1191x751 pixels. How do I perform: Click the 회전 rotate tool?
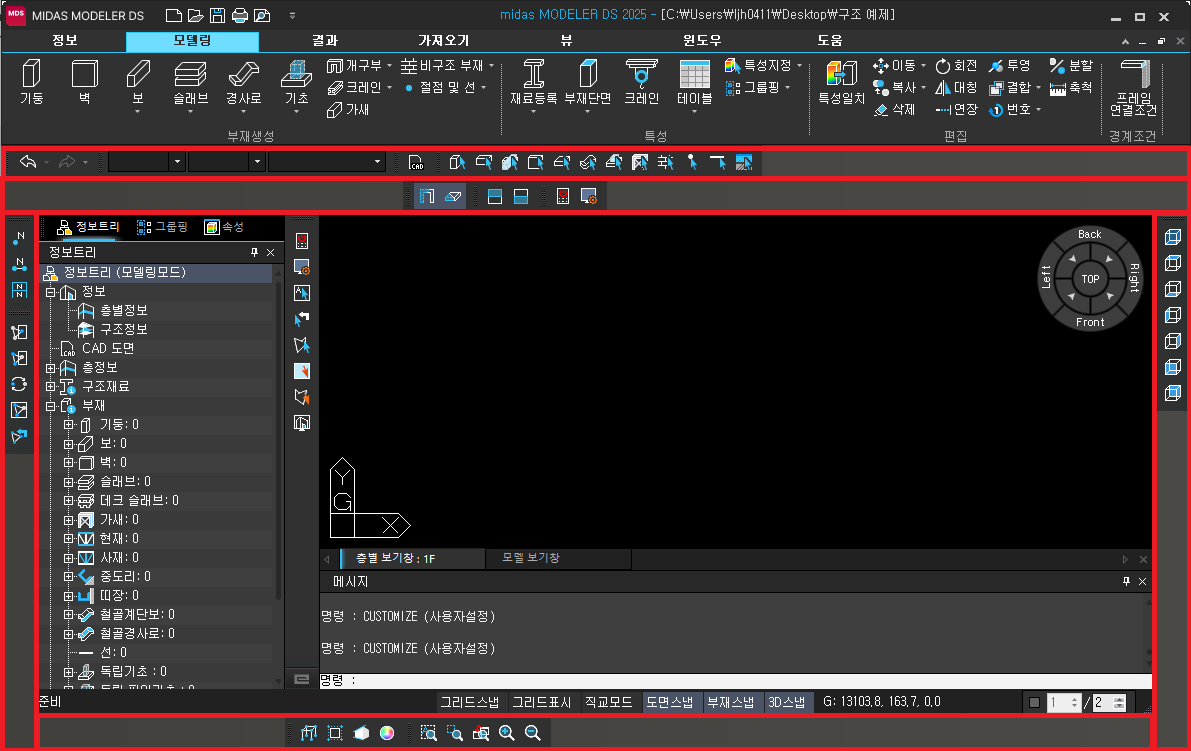pos(956,65)
